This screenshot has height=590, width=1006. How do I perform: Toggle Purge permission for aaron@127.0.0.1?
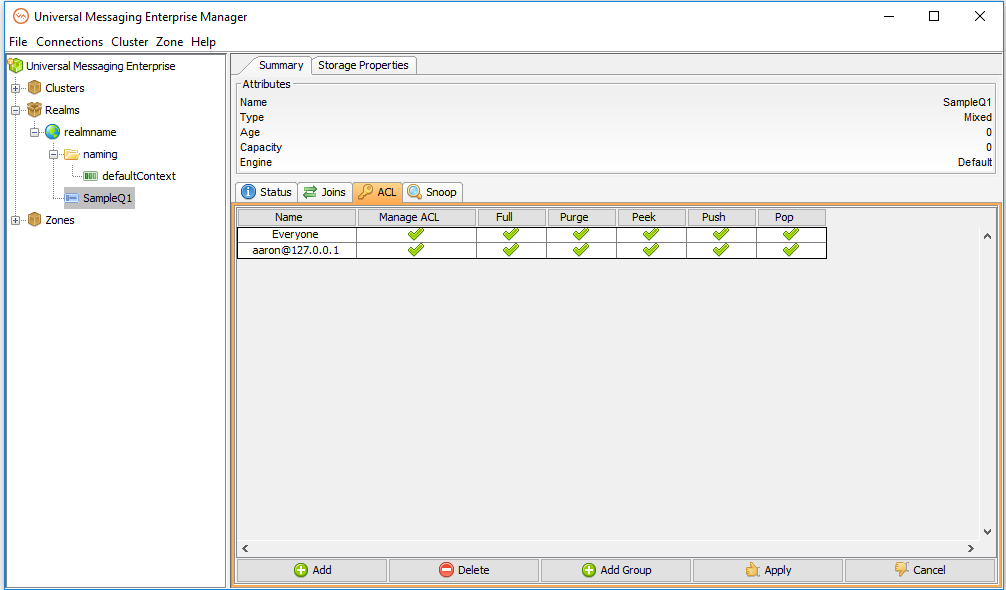pos(581,250)
